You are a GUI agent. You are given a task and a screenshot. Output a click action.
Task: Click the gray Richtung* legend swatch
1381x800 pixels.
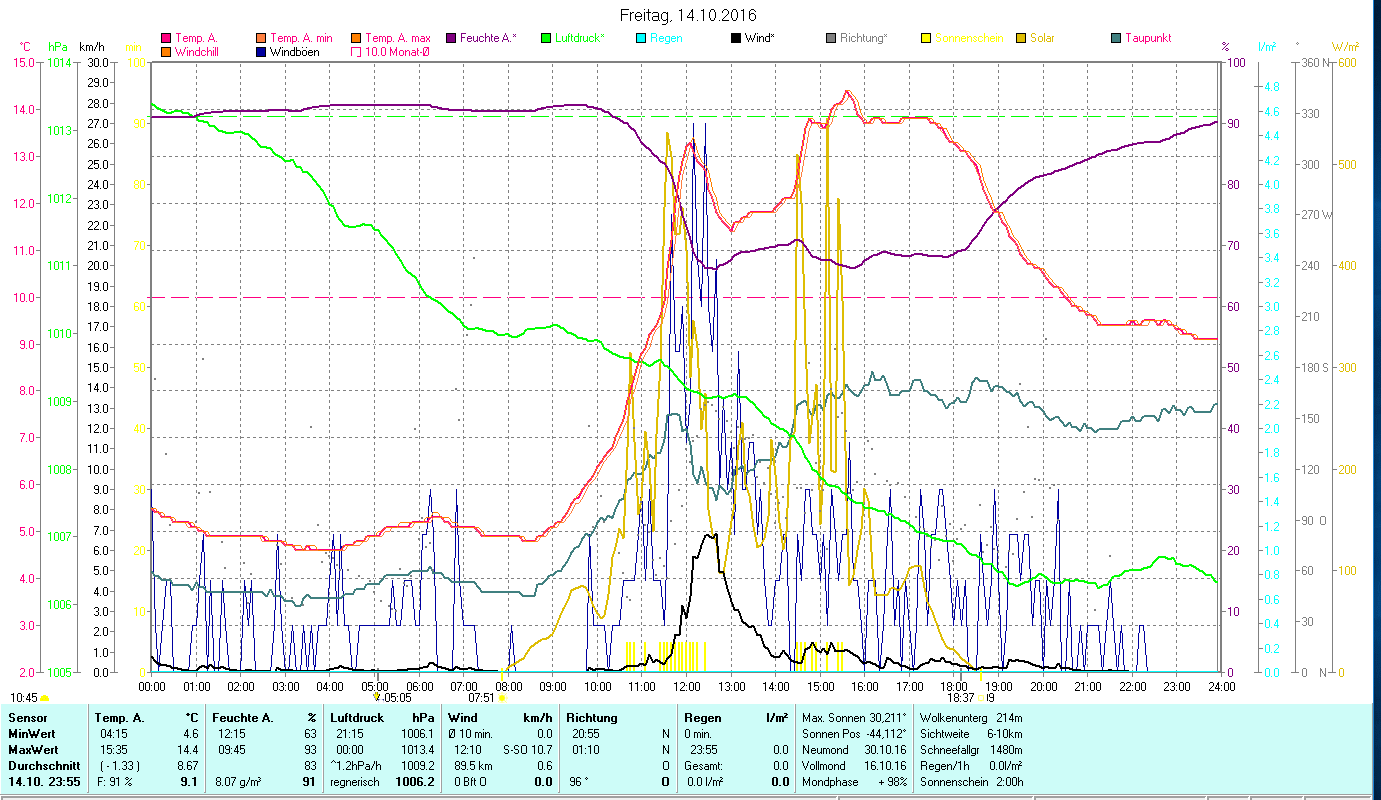(x=832, y=38)
